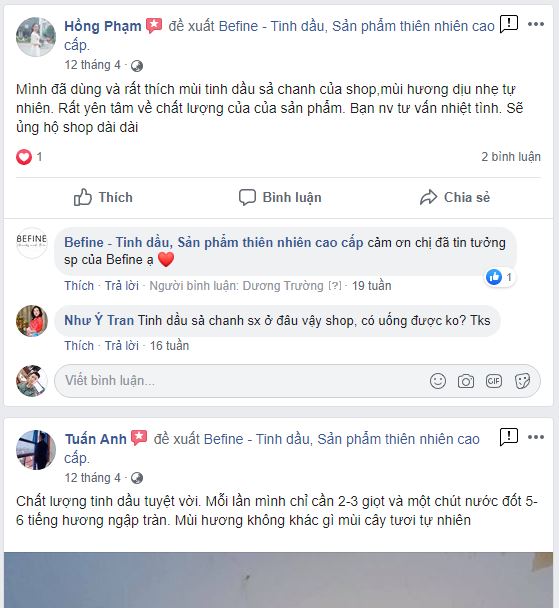Open Hồng Phạm's profile link
559x608 pixels.
[103, 26]
